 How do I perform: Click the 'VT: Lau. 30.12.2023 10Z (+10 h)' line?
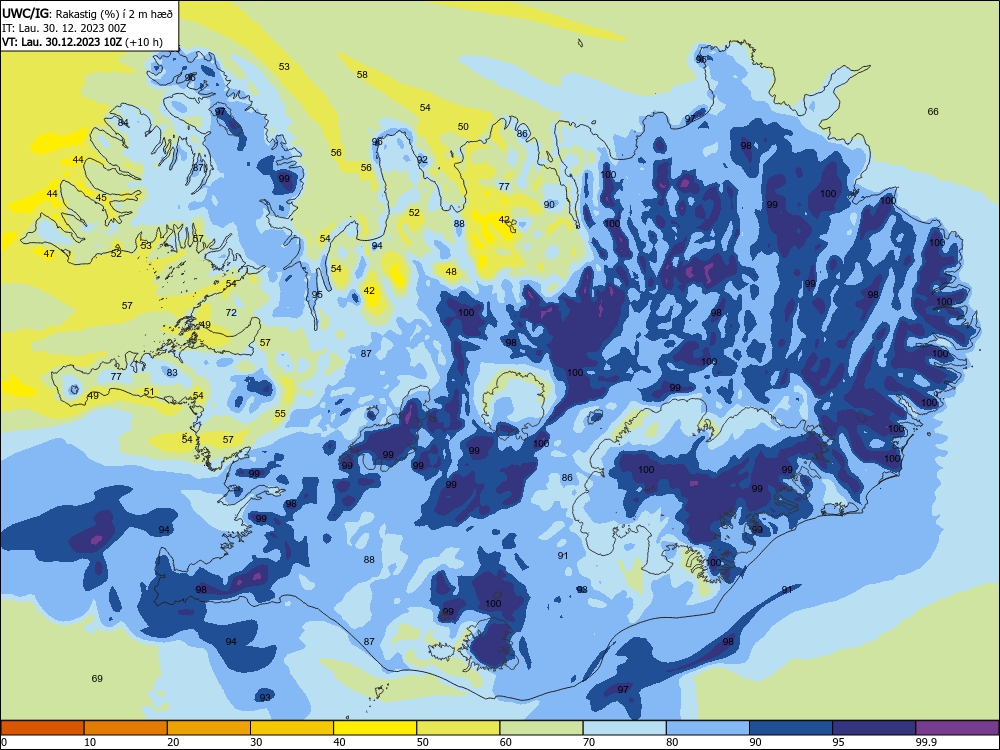[x=82, y=43]
